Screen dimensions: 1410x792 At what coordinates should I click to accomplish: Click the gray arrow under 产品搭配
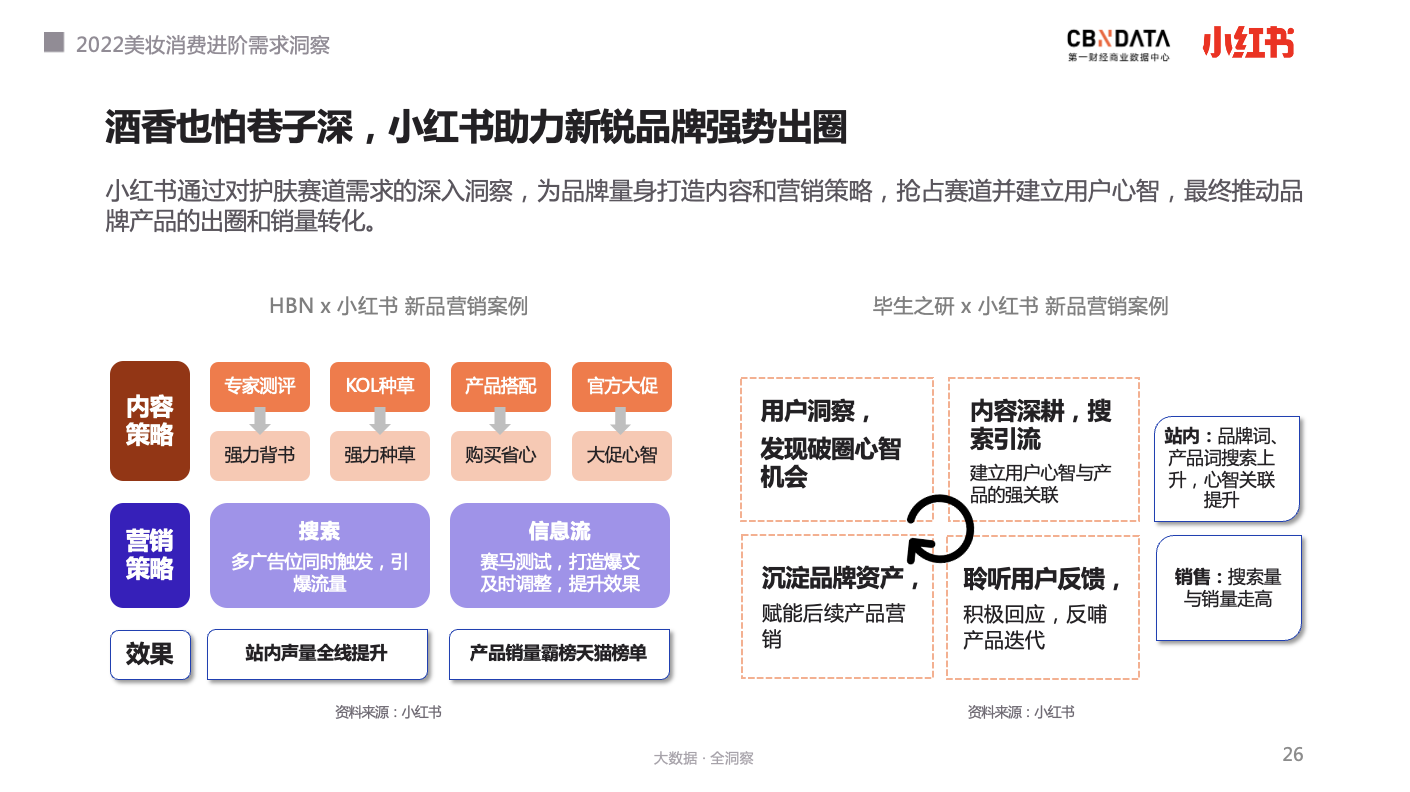click(x=500, y=420)
